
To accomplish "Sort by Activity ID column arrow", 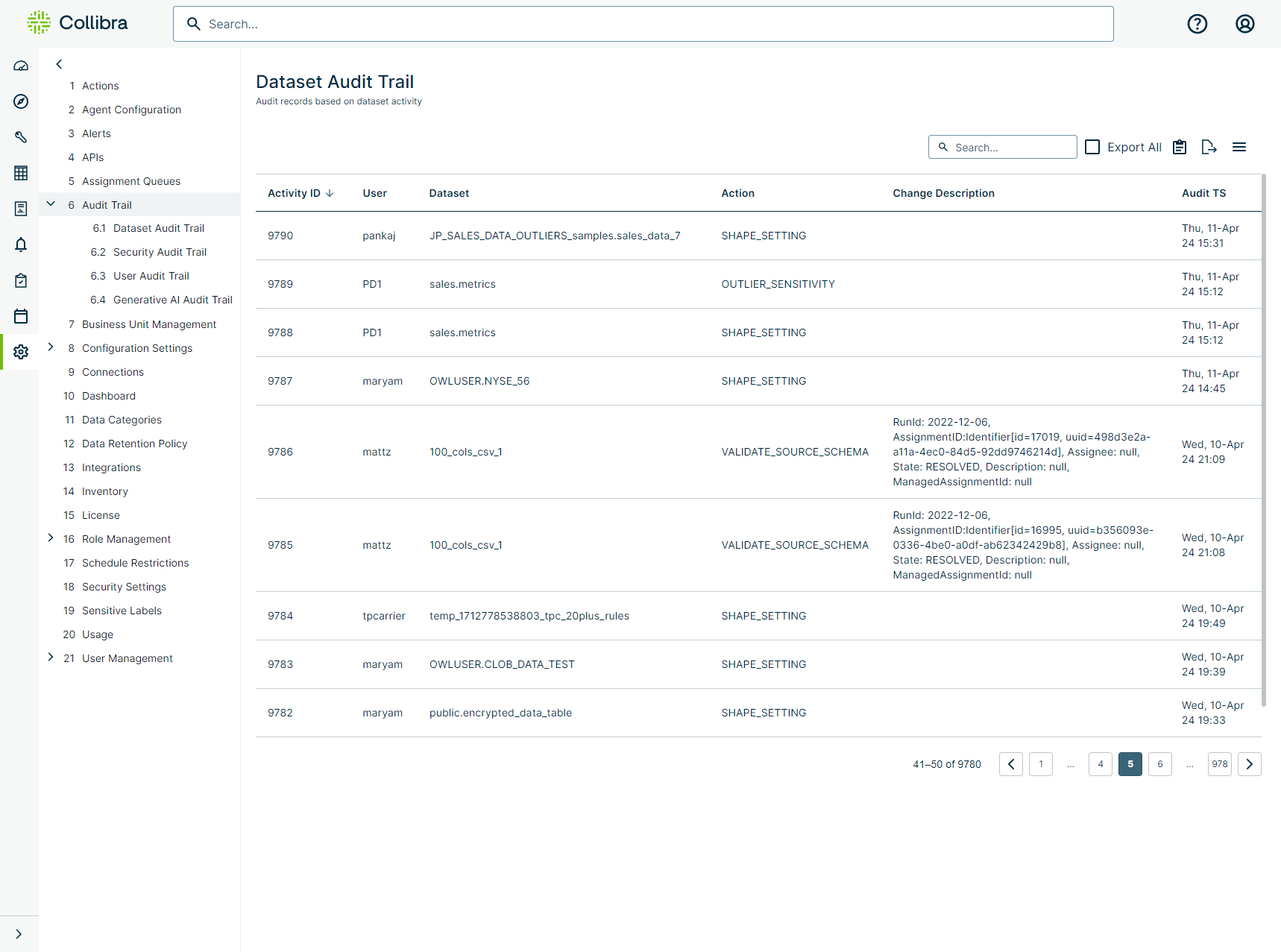I will pyautogui.click(x=330, y=192).
